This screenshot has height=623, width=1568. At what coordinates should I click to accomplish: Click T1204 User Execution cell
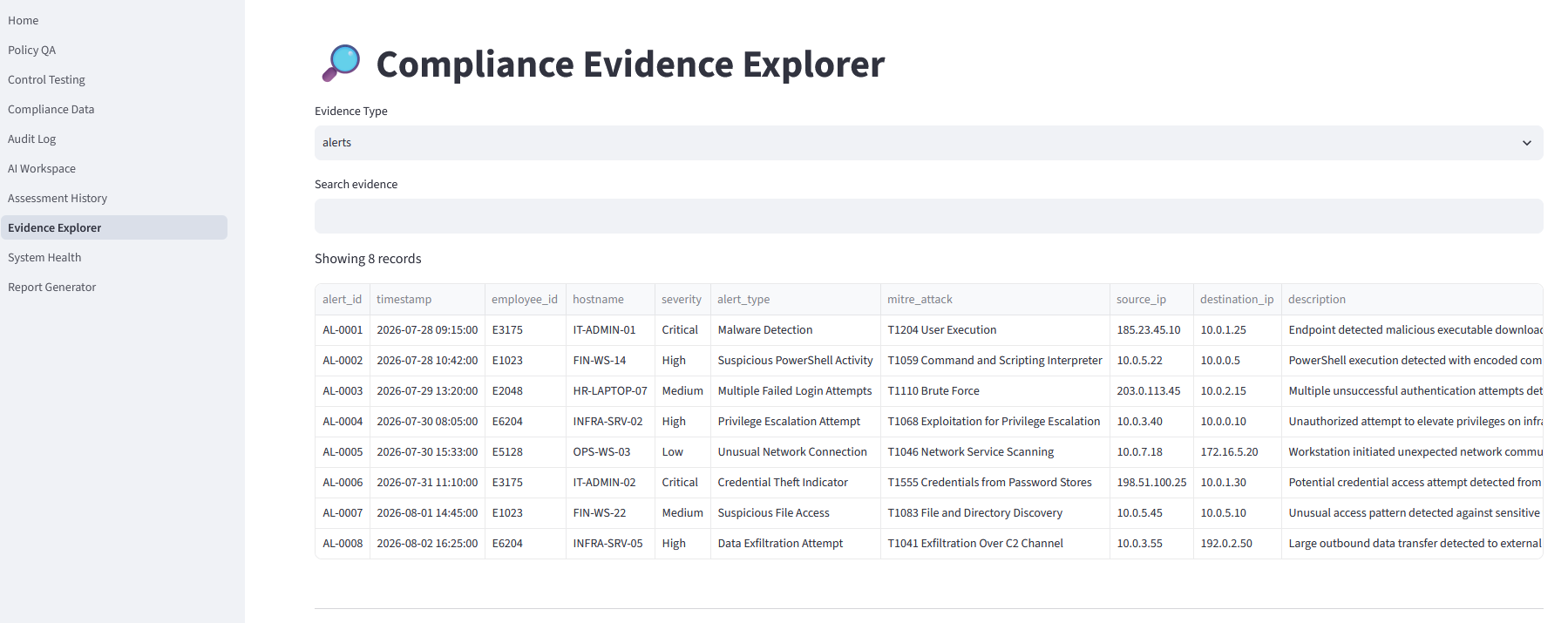click(x=995, y=330)
